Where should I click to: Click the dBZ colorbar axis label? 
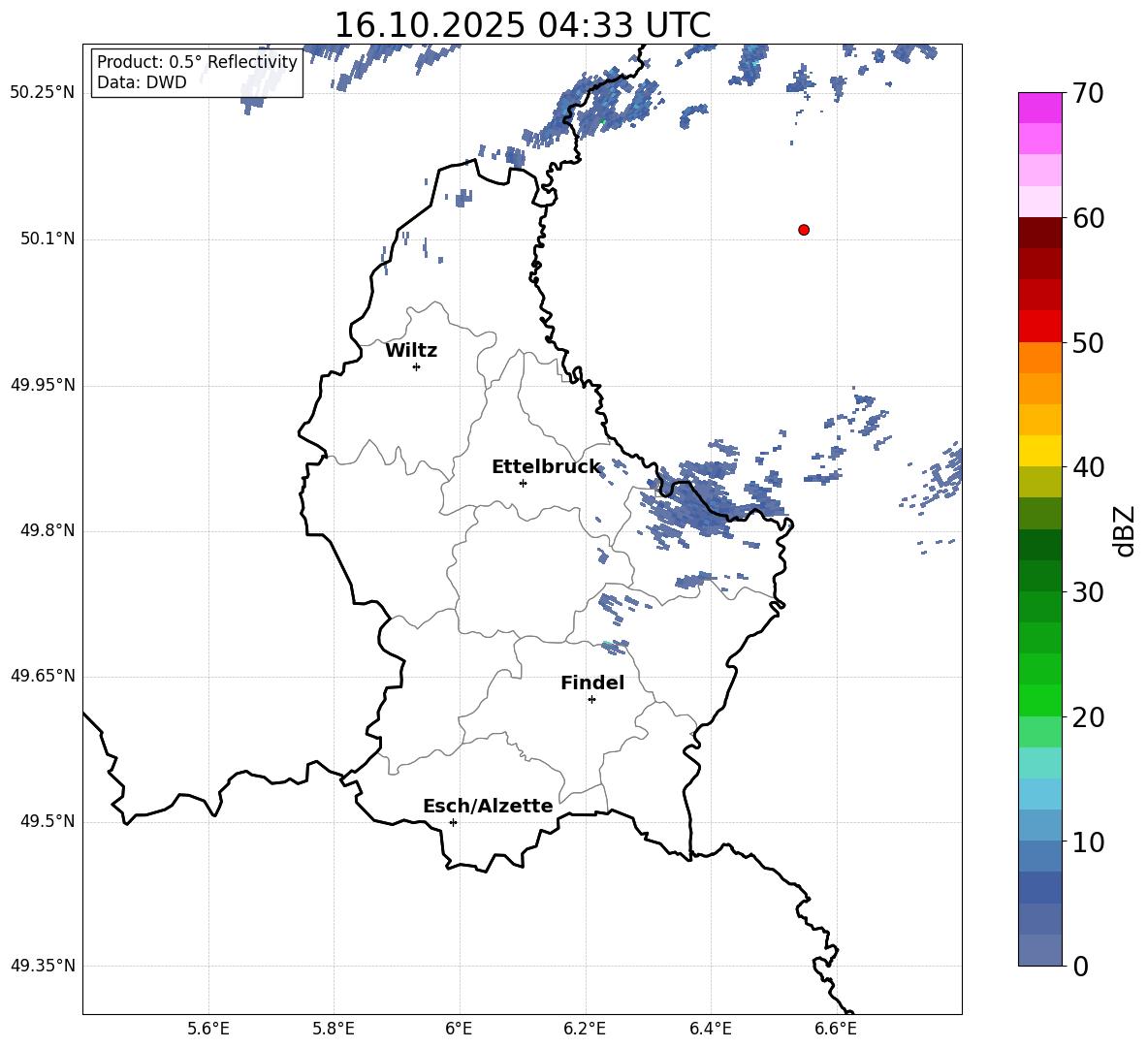click(1124, 530)
